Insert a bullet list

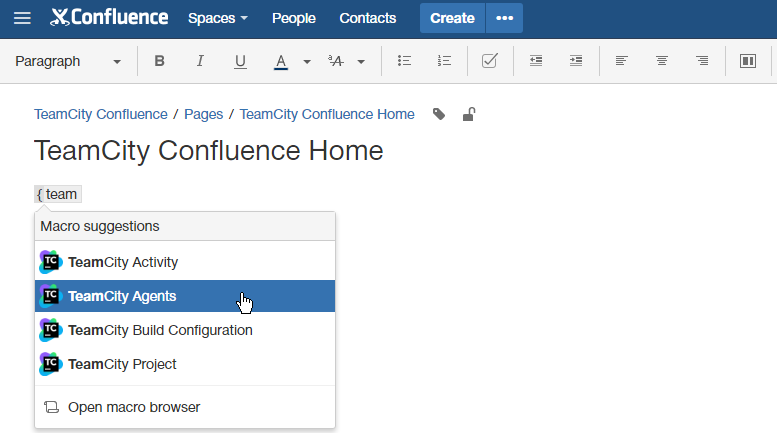pyautogui.click(x=404, y=61)
